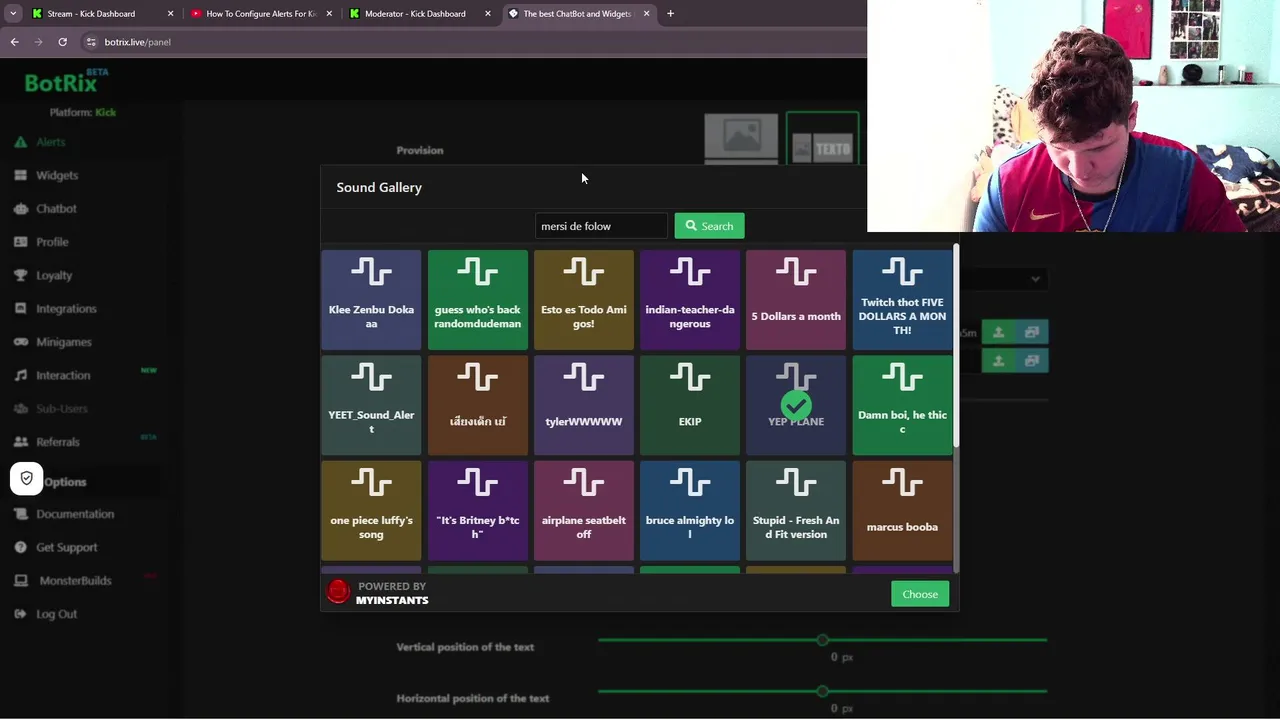The height and width of the screenshot is (720, 1280).
Task: Choose the airplane seatbelt off sound
Action: pyautogui.click(x=584, y=510)
